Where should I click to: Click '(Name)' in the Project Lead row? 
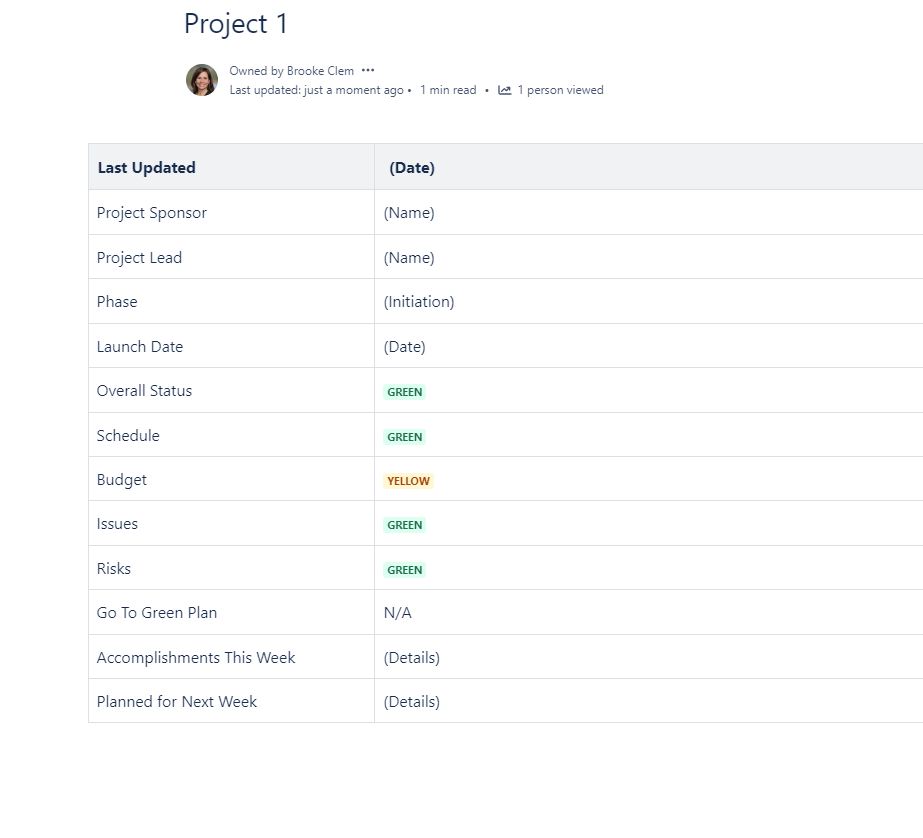click(409, 258)
